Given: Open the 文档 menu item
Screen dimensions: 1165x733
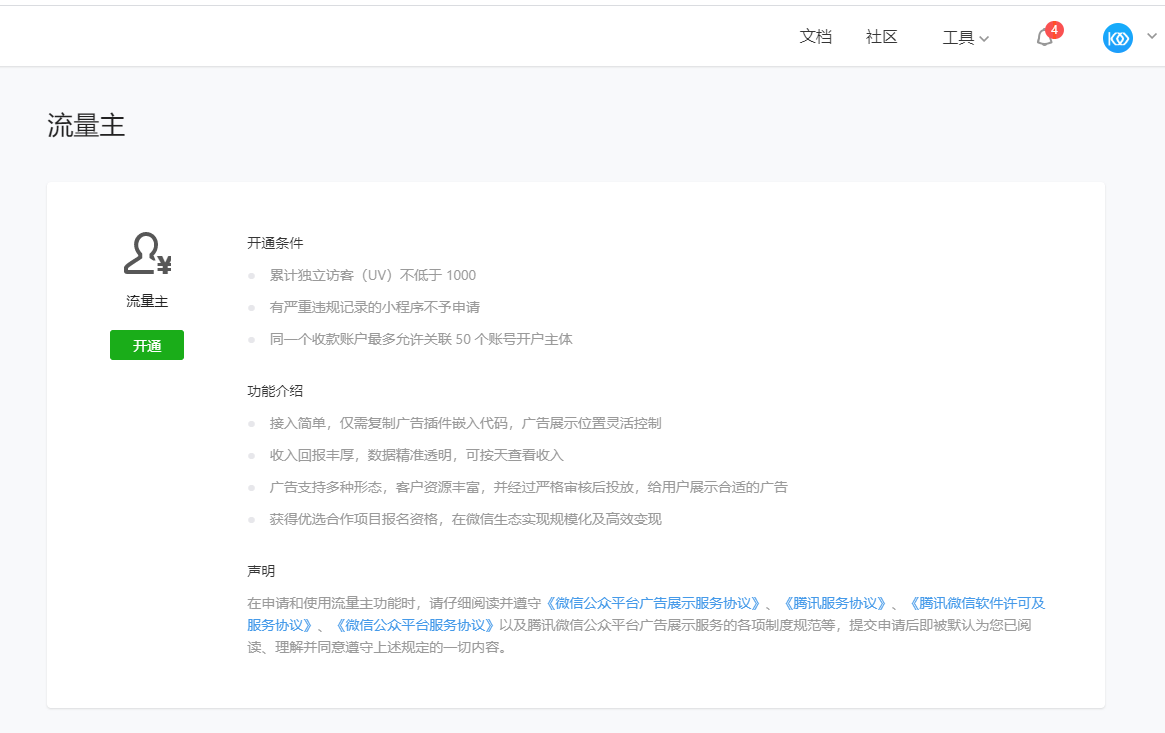Looking at the screenshot, I should tap(815, 37).
